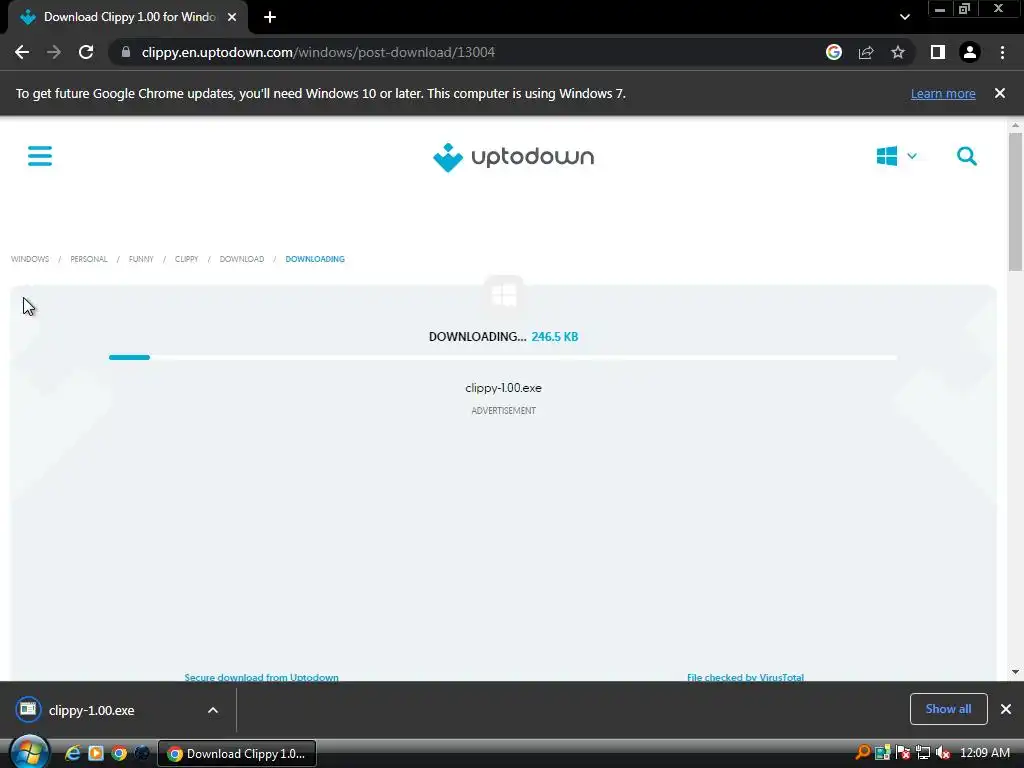The height and width of the screenshot is (768, 1024).
Task: Reload the current page
Action: pyautogui.click(x=86, y=52)
